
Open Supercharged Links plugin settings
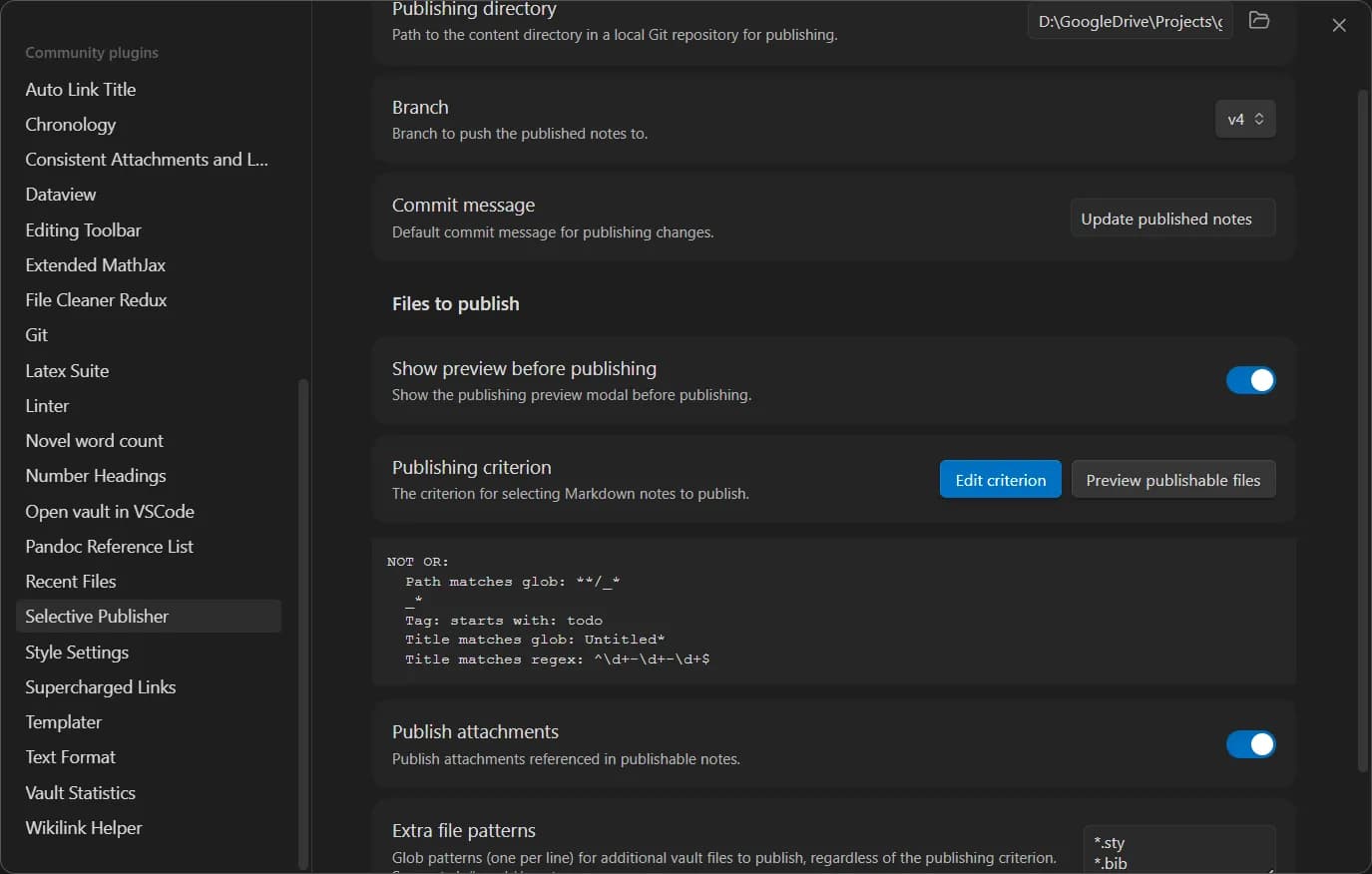[x=149, y=687]
